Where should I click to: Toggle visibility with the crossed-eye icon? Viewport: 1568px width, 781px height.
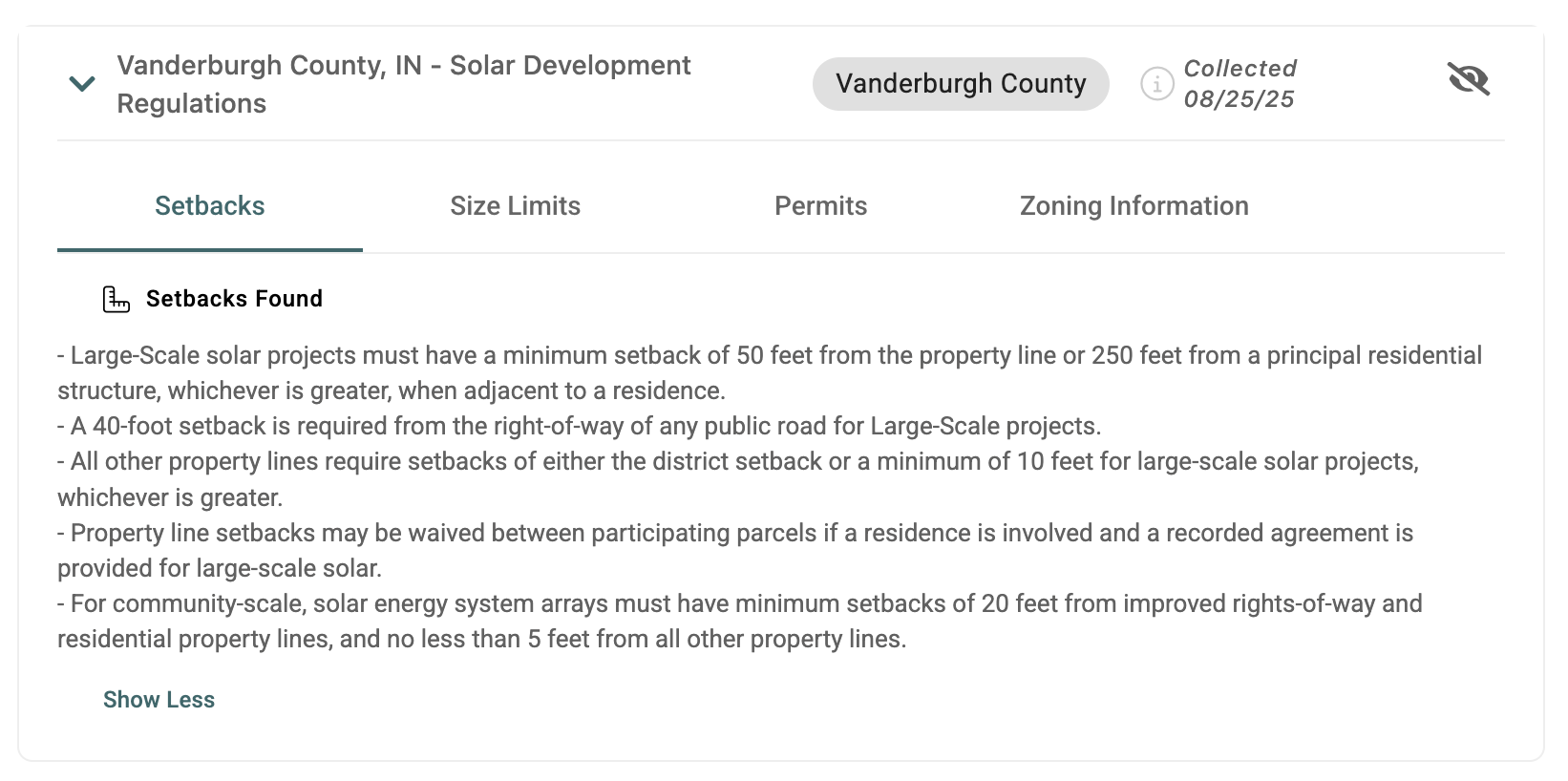1468,79
